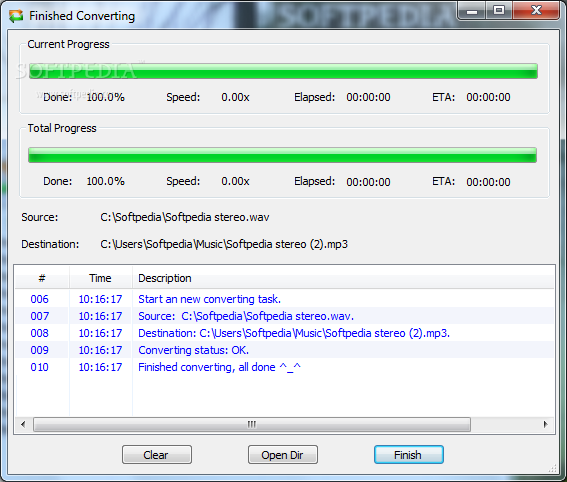Image resolution: width=567 pixels, height=482 pixels.
Task: Click the Current Progress Done 100.0% value
Action: (x=106, y=97)
